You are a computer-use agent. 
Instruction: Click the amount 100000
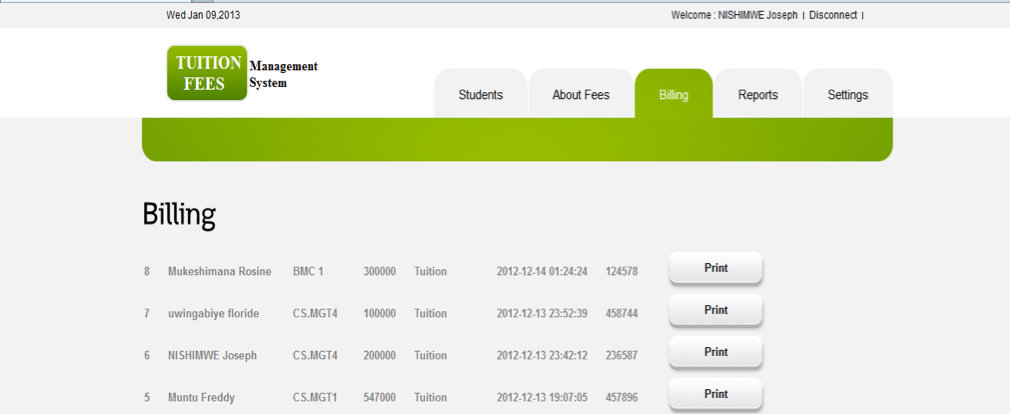[379, 314]
